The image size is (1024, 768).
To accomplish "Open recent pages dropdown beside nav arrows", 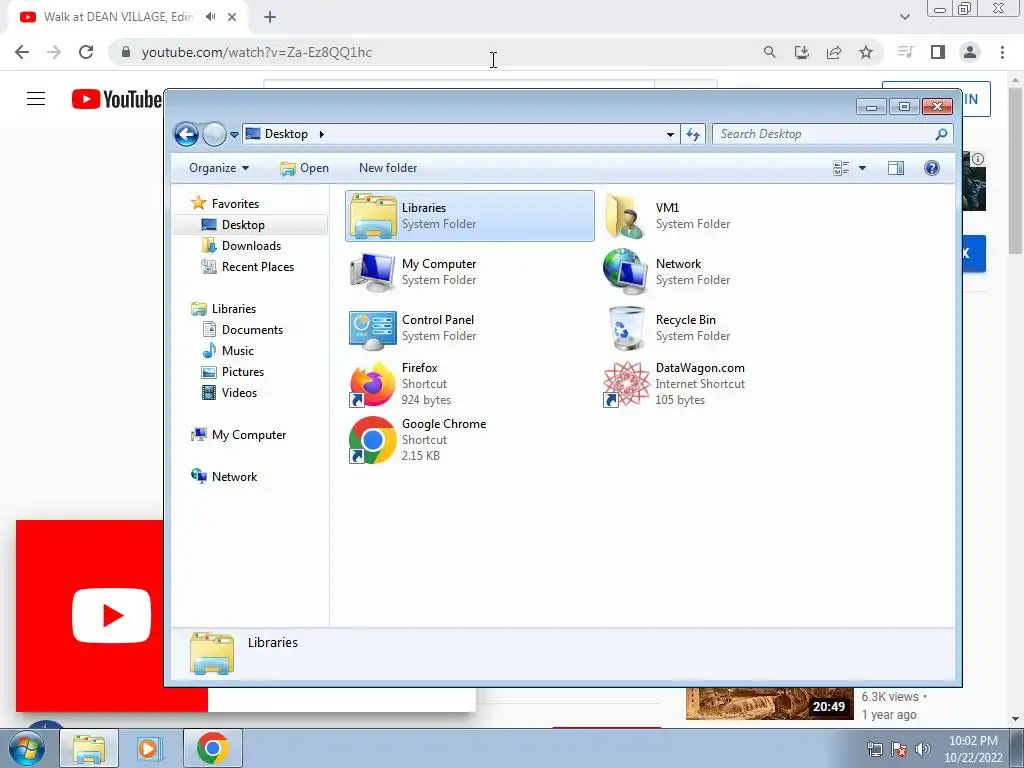I will (234, 135).
